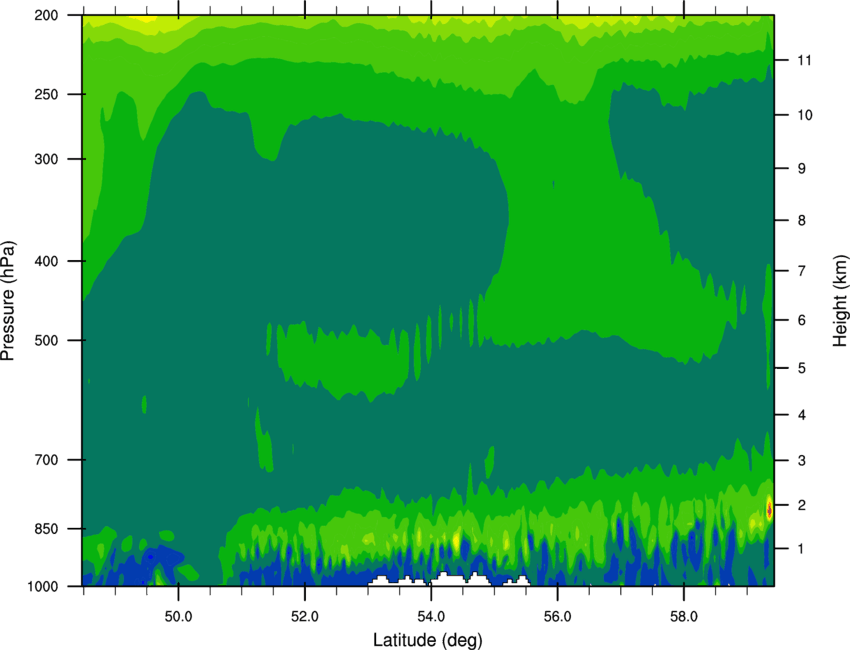Click the white terrain mask at plot bottom
This screenshot has width=850, height=650.
point(449,579)
